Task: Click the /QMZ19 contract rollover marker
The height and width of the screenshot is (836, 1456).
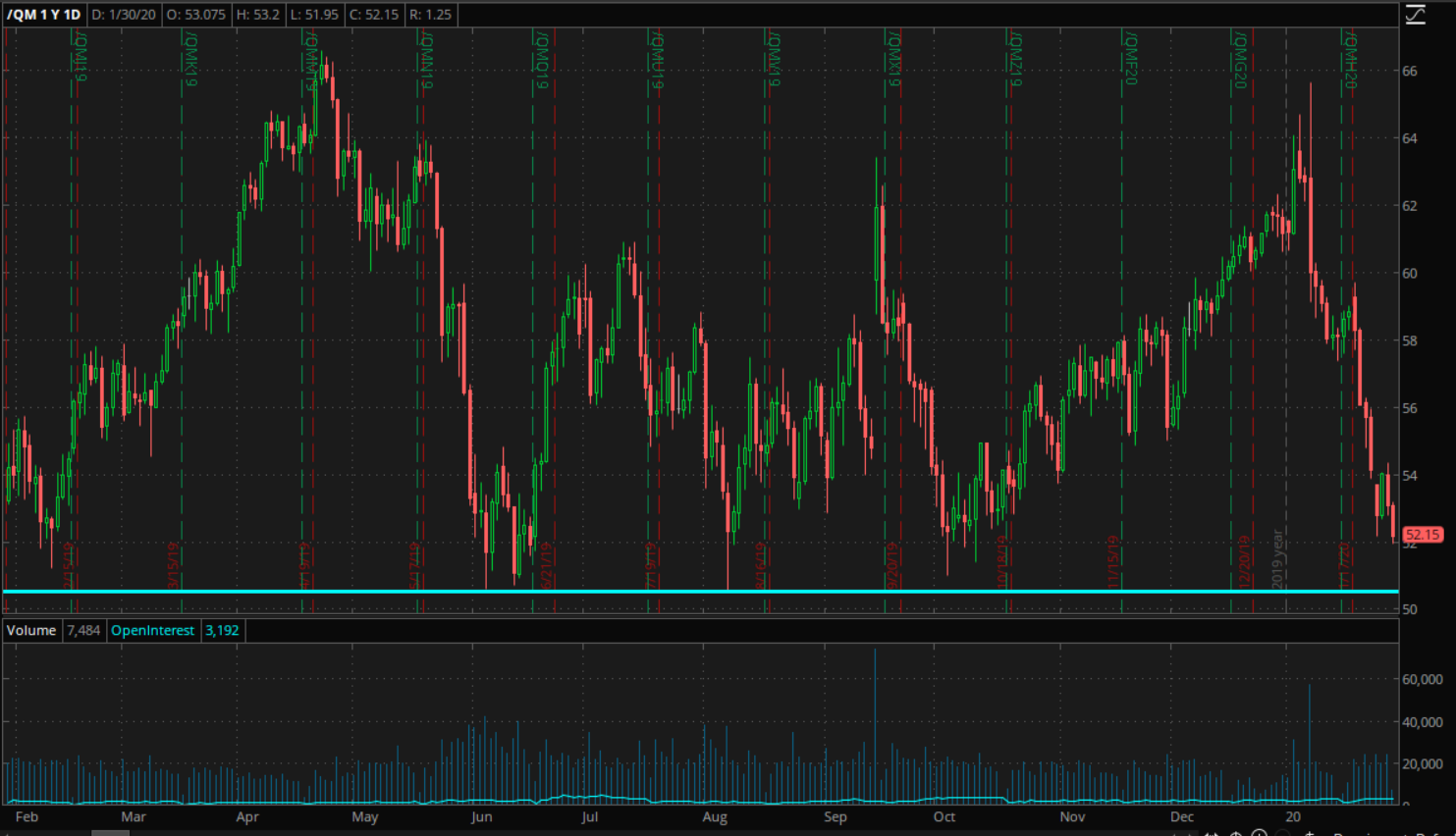Action: pos(1015,59)
